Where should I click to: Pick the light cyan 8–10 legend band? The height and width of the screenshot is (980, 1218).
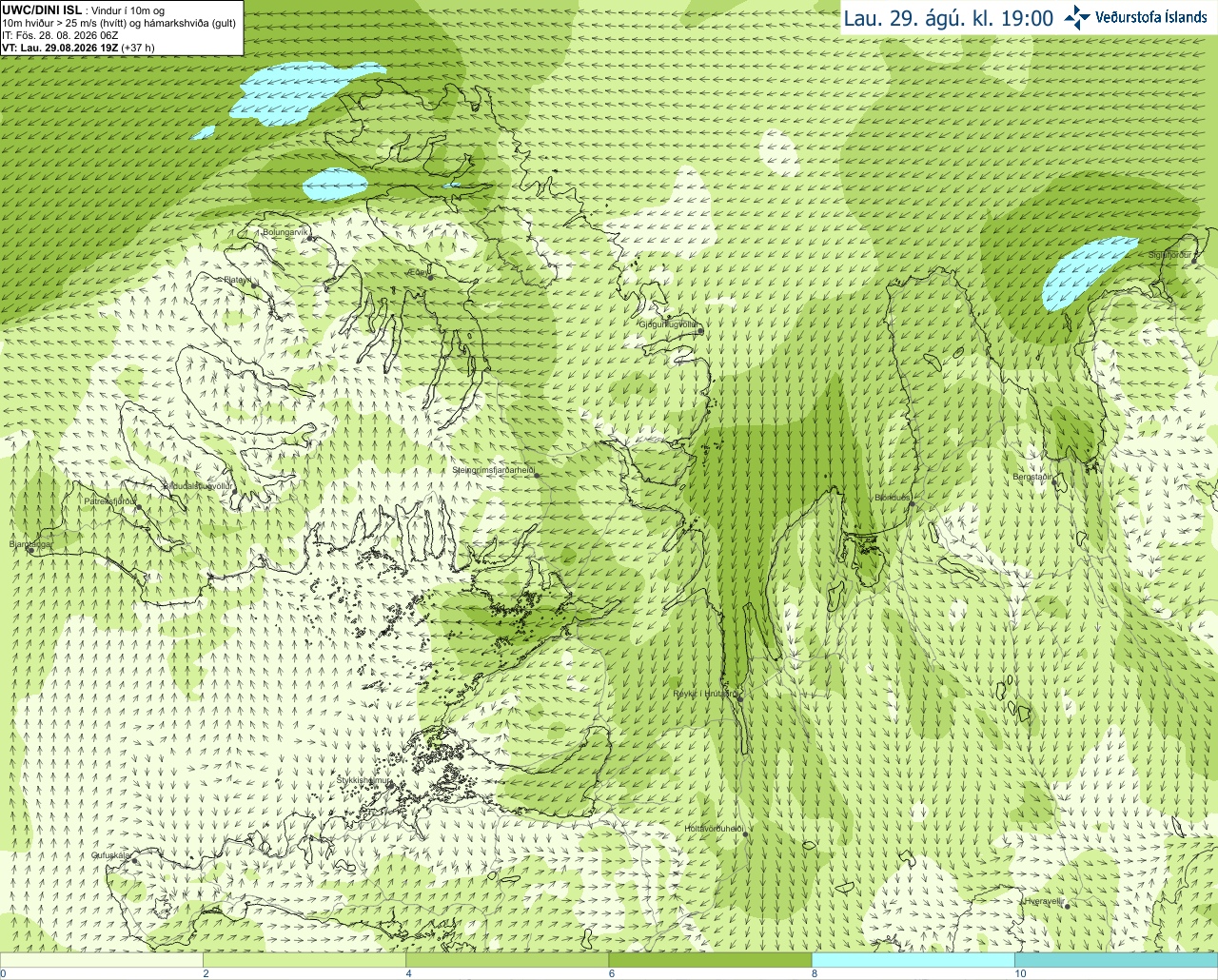pos(913,960)
